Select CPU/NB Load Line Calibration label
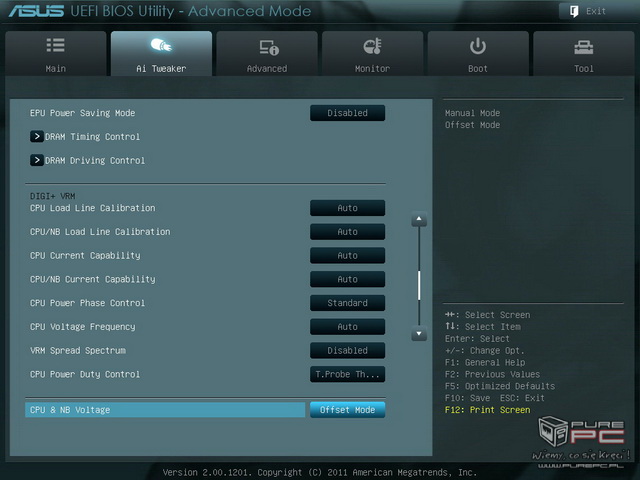The width and height of the screenshot is (640, 480). pos(100,232)
